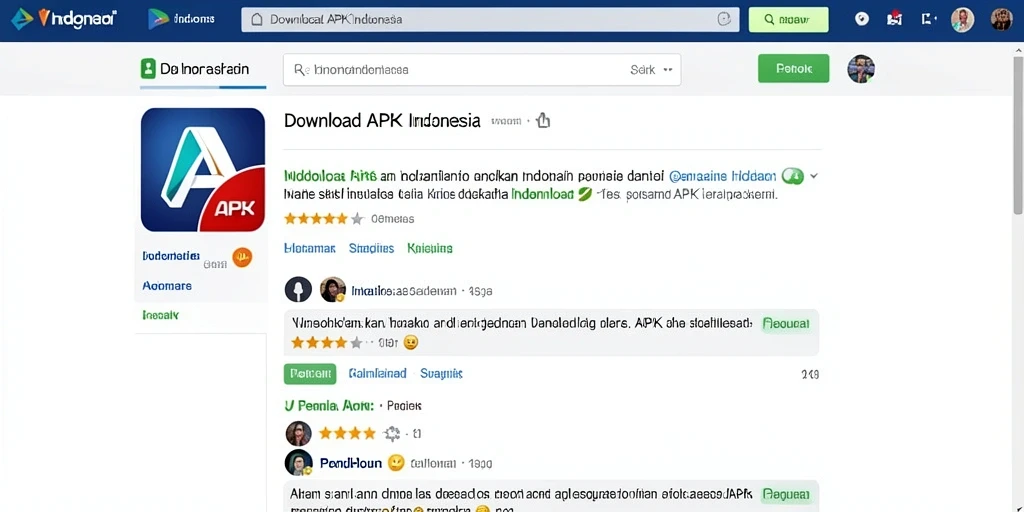The width and height of the screenshot is (1024, 512).
Task: Open the last profile avatar in the top bar
Action: tap(1001, 20)
